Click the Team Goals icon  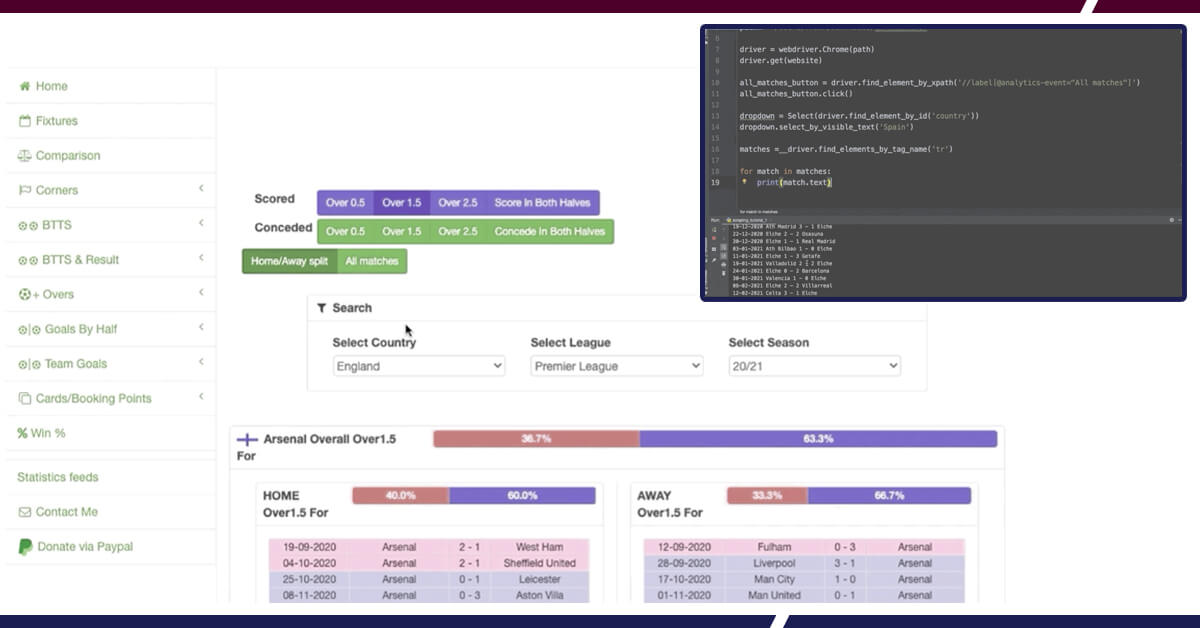[x=28, y=364]
